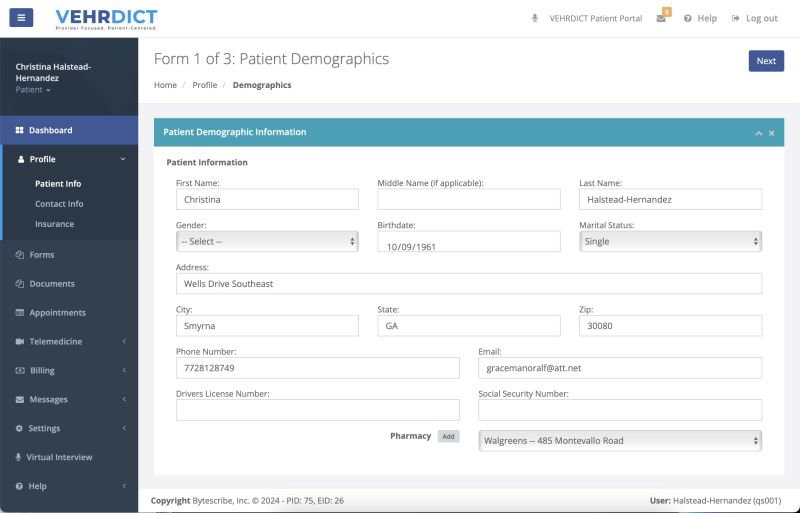The height and width of the screenshot is (513, 800).
Task: Click the Add pharmacy button
Action: 448,437
